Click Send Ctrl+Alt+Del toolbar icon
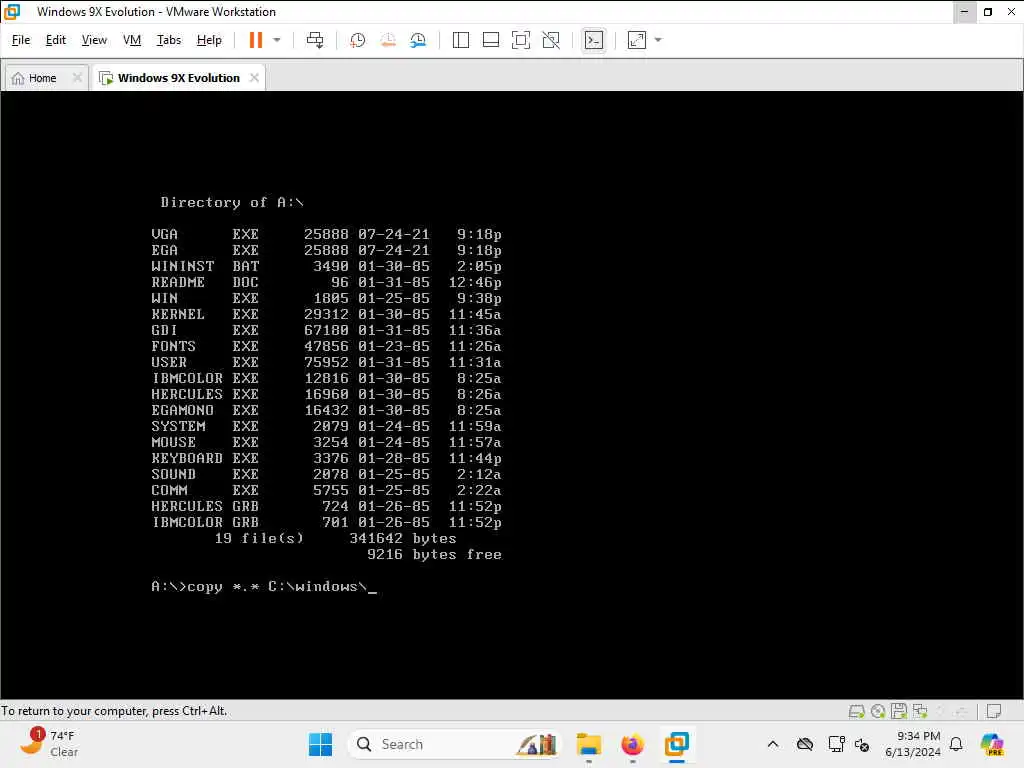The image size is (1024, 768). tap(315, 40)
